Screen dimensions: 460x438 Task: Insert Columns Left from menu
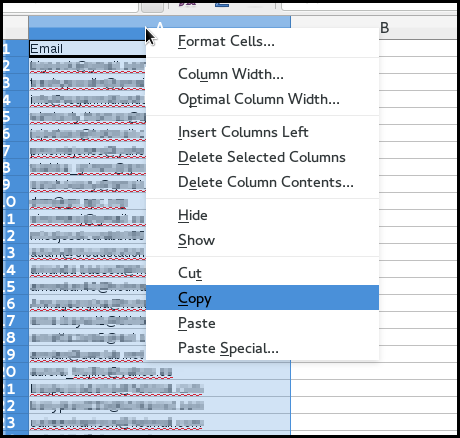(x=262, y=132)
